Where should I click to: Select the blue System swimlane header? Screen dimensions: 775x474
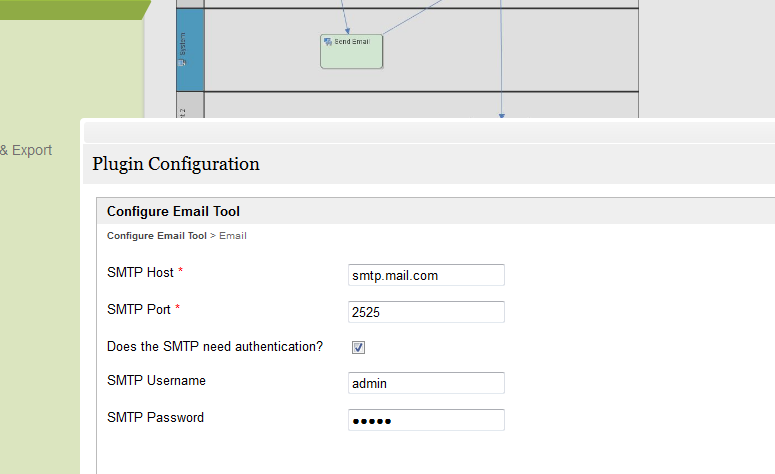coord(189,49)
